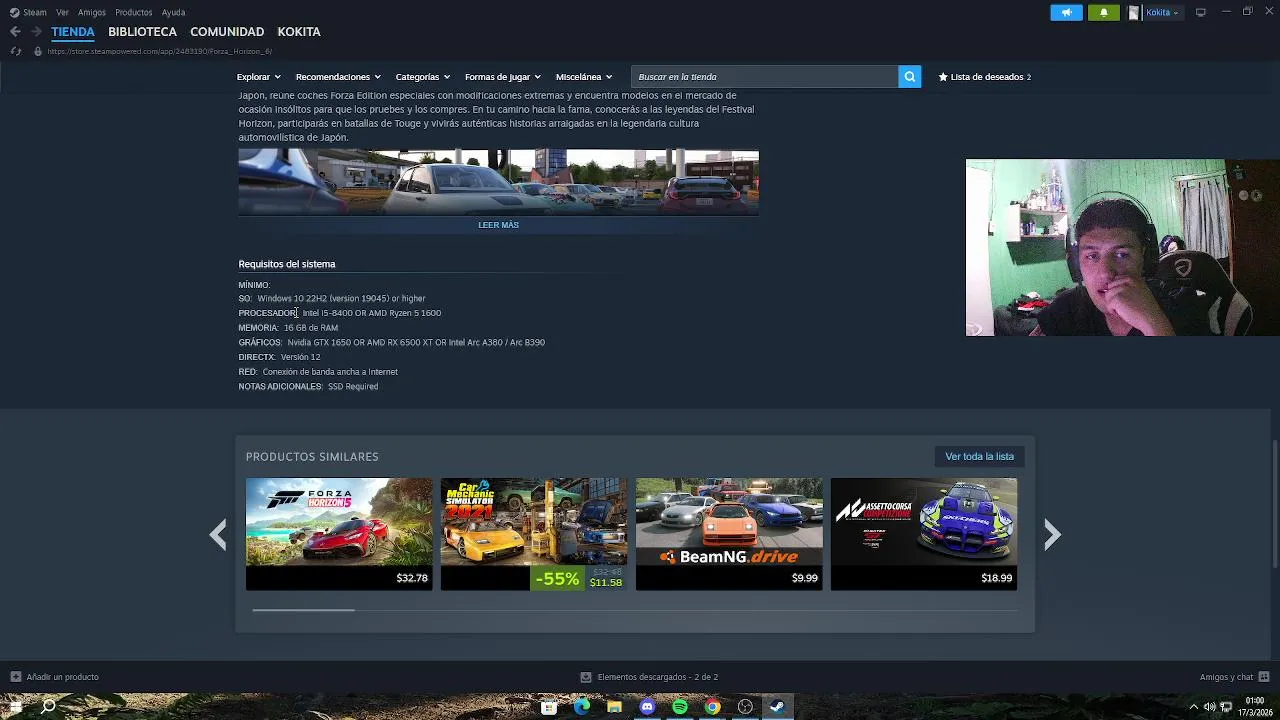Viewport: 1280px width, 720px height.
Task: Go forward with the right arrow
Action: tap(36, 32)
